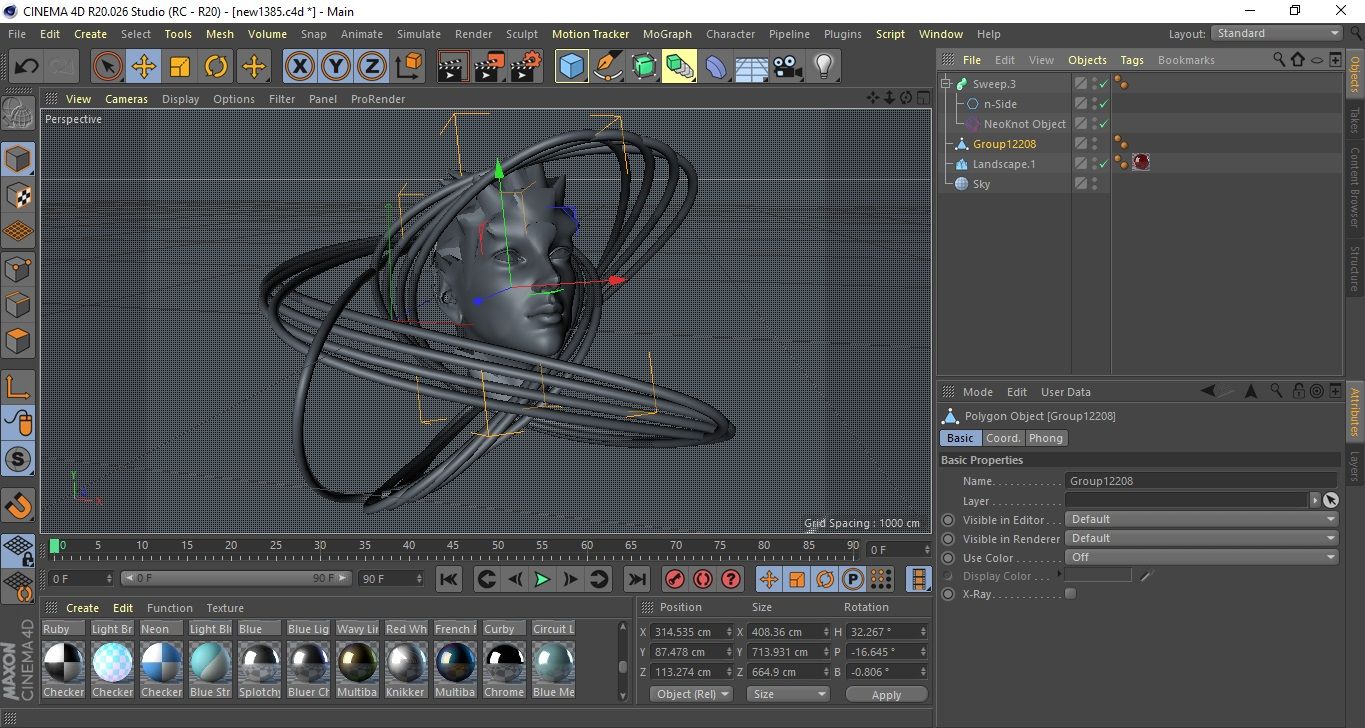
Task: Open the Subdivision Surface generator menu
Action: click(x=644, y=67)
